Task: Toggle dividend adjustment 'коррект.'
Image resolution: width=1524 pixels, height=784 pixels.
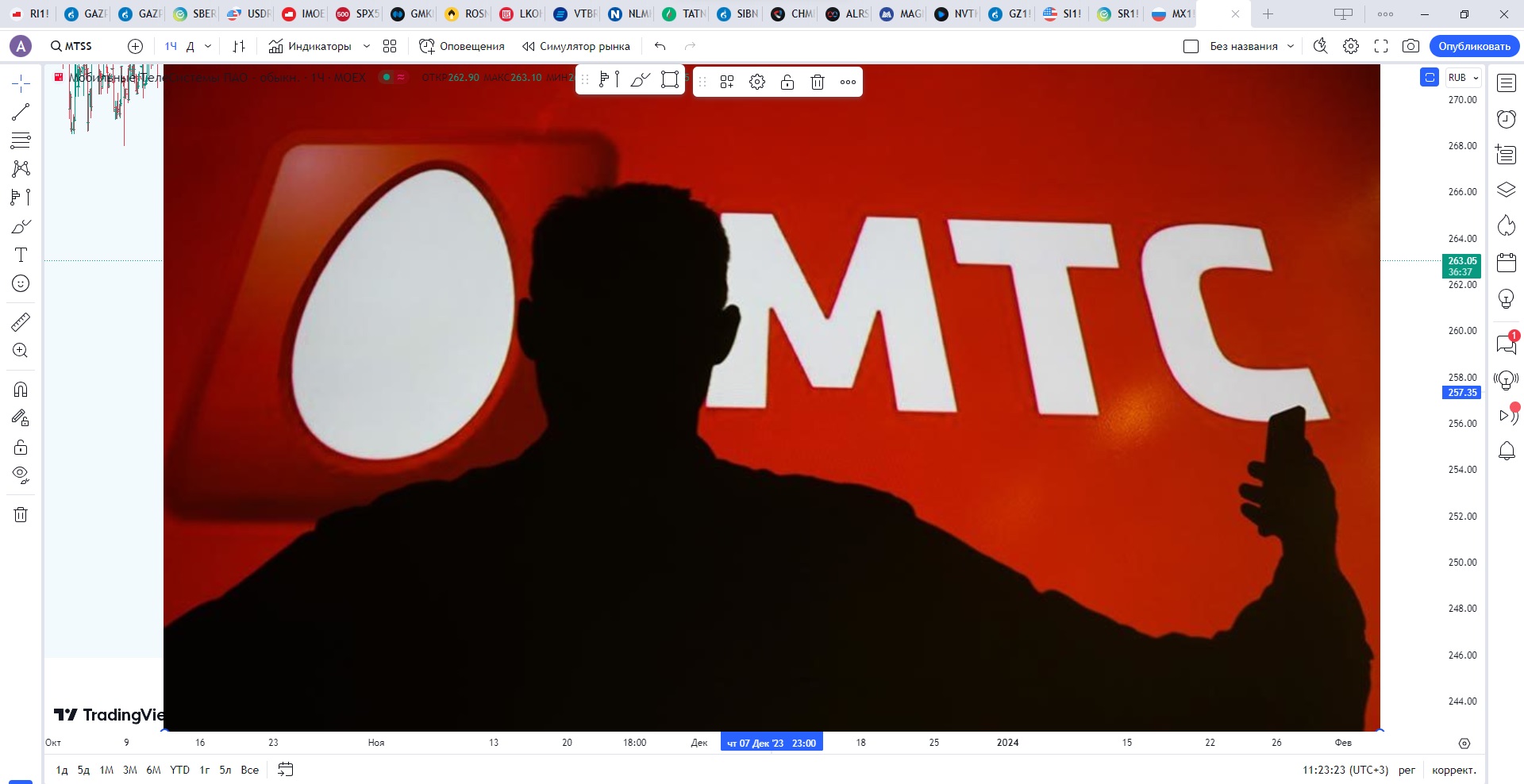Action: pos(1453,770)
